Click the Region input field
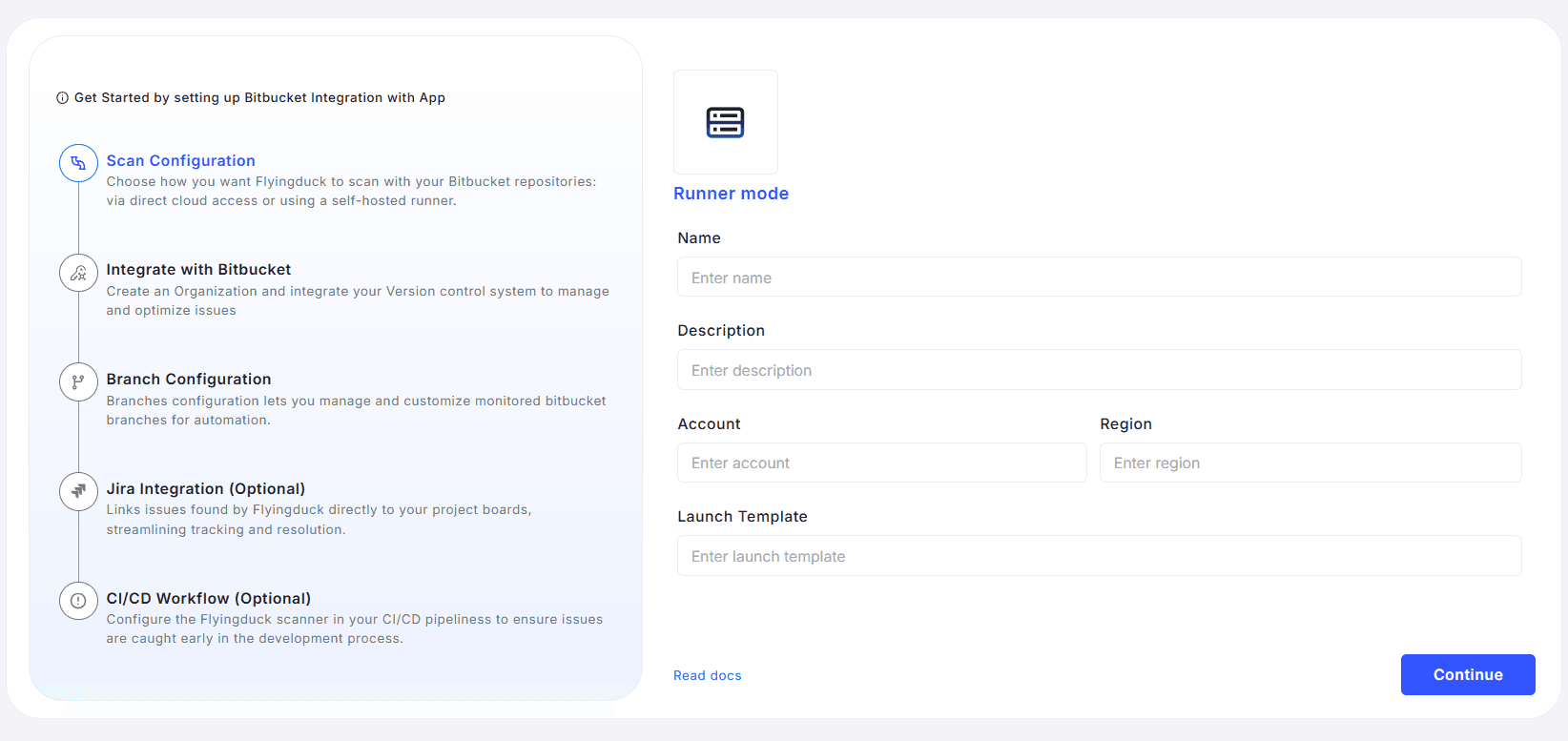1568x741 pixels. click(1310, 463)
